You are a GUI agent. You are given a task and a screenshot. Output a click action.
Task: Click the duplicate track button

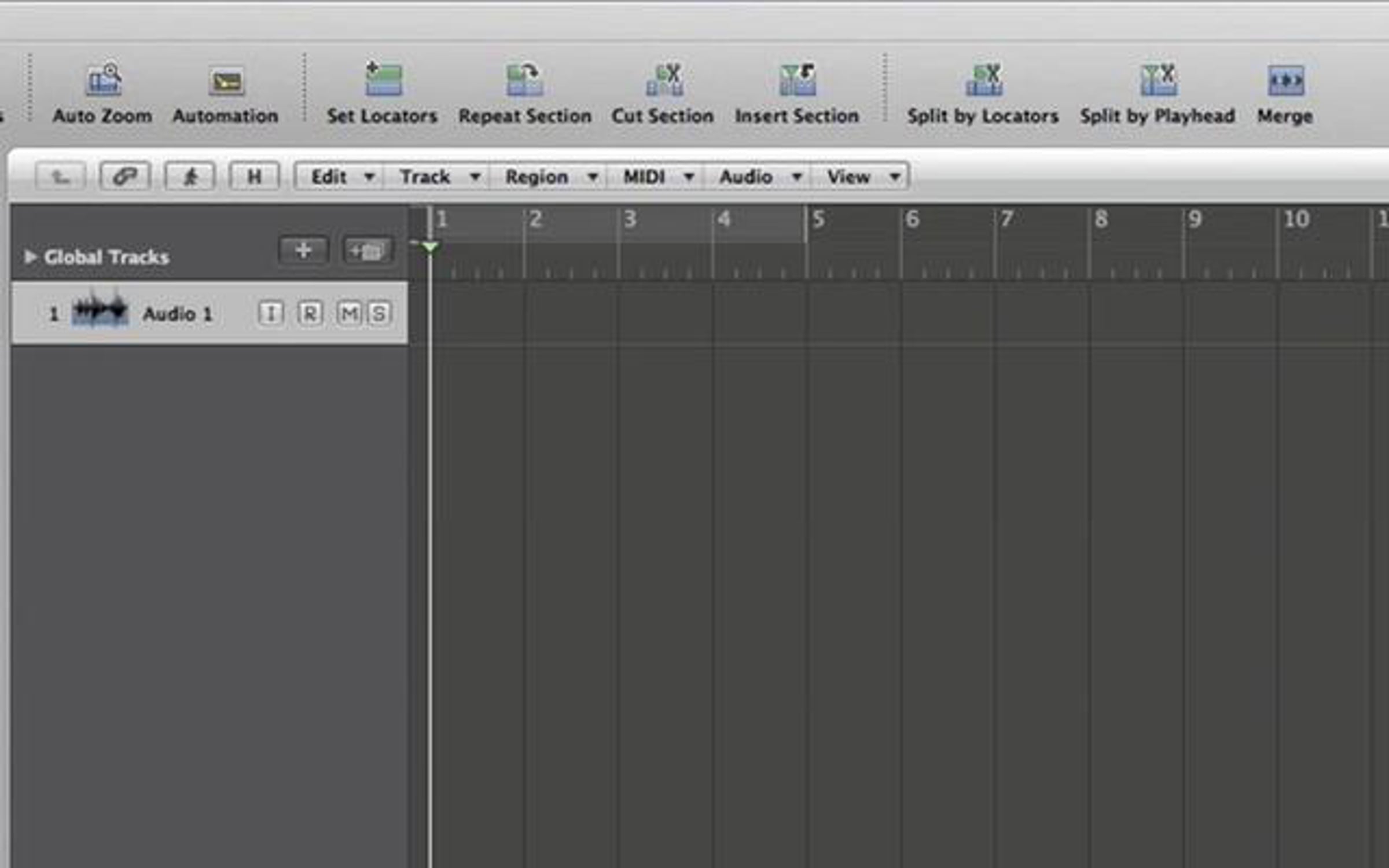tap(368, 251)
